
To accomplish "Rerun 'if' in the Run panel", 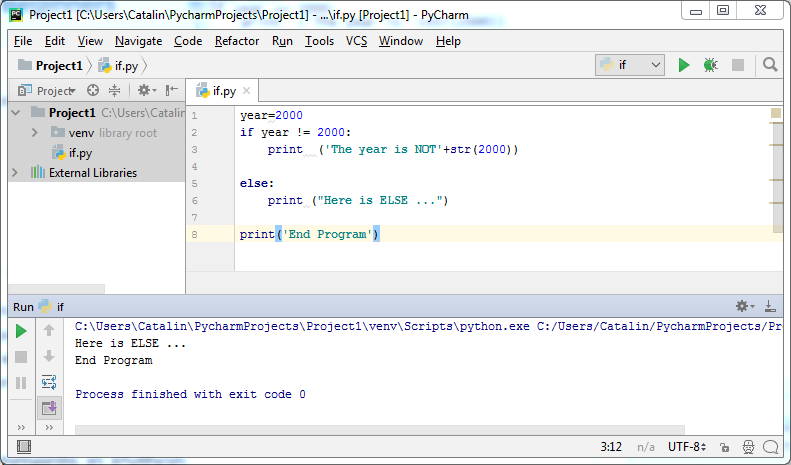I will point(21,331).
